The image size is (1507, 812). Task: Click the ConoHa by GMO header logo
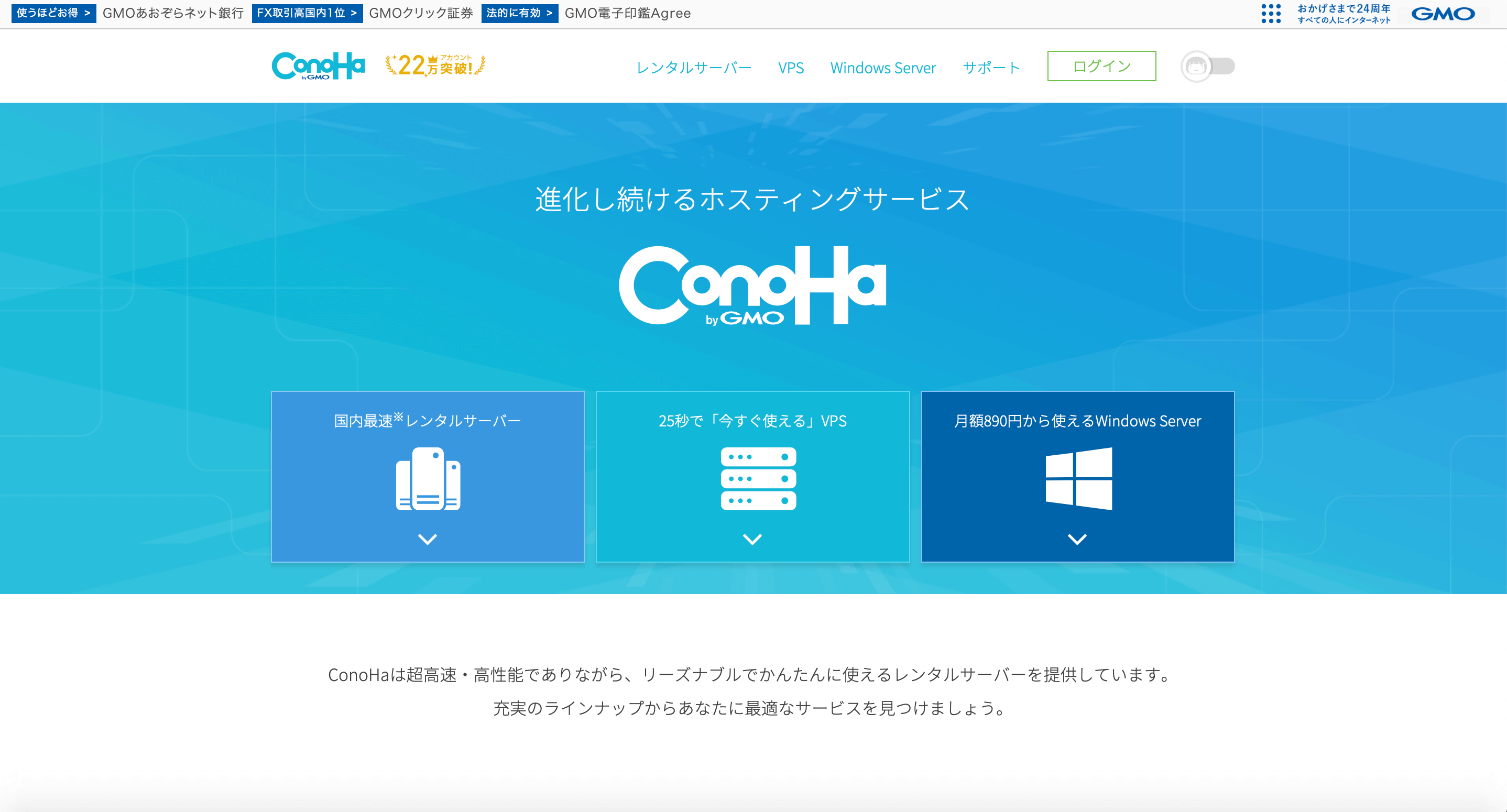[318, 65]
